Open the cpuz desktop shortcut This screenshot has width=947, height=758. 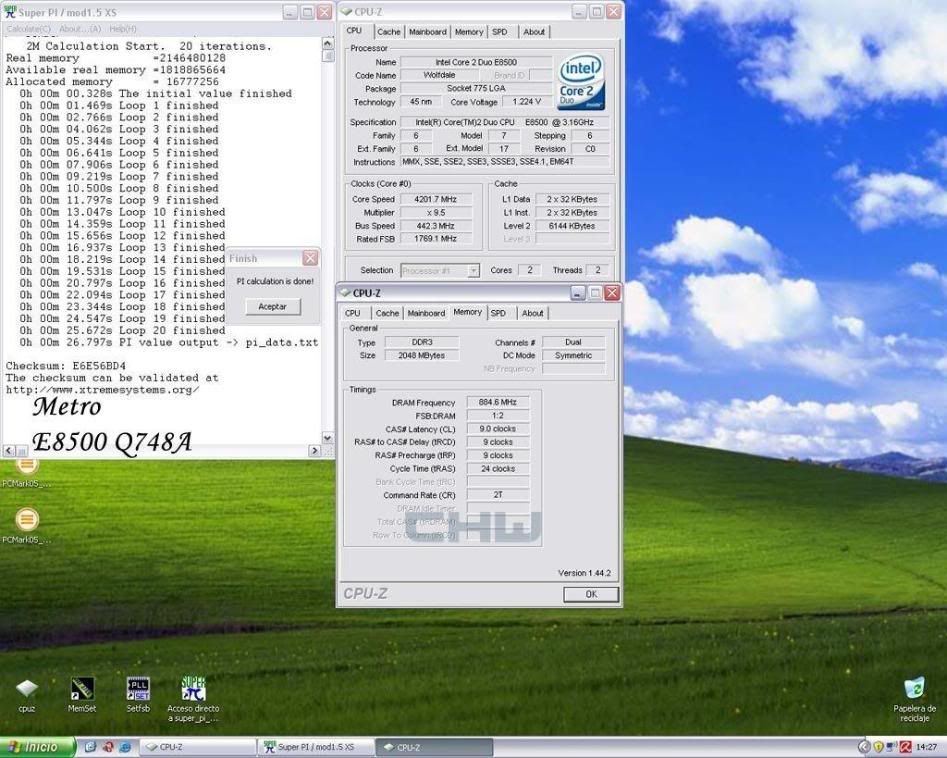click(x=27, y=695)
